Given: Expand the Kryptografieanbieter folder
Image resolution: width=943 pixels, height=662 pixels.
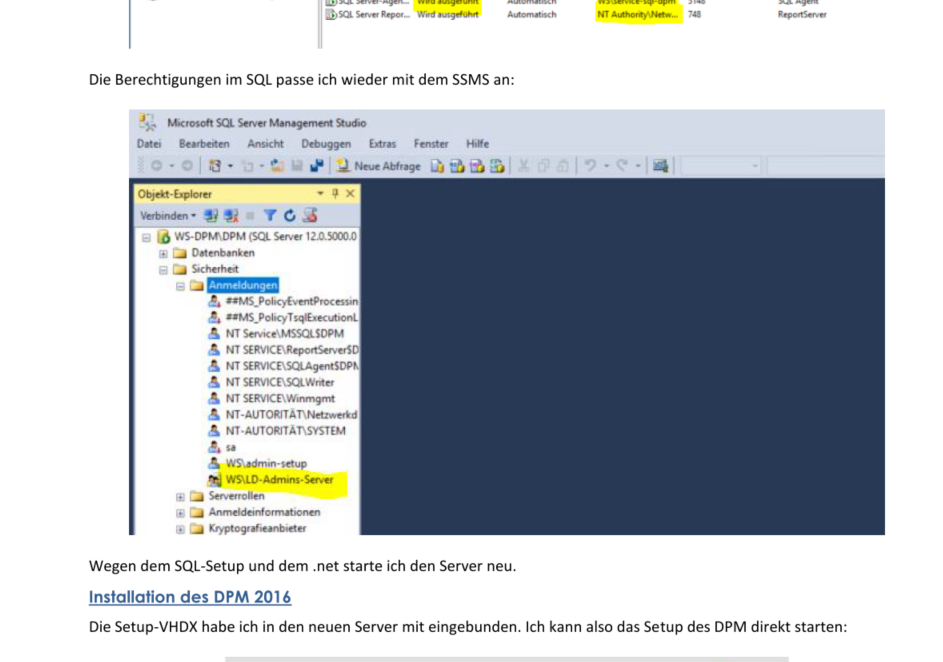Looking at the screenshot, I should 180,529.
